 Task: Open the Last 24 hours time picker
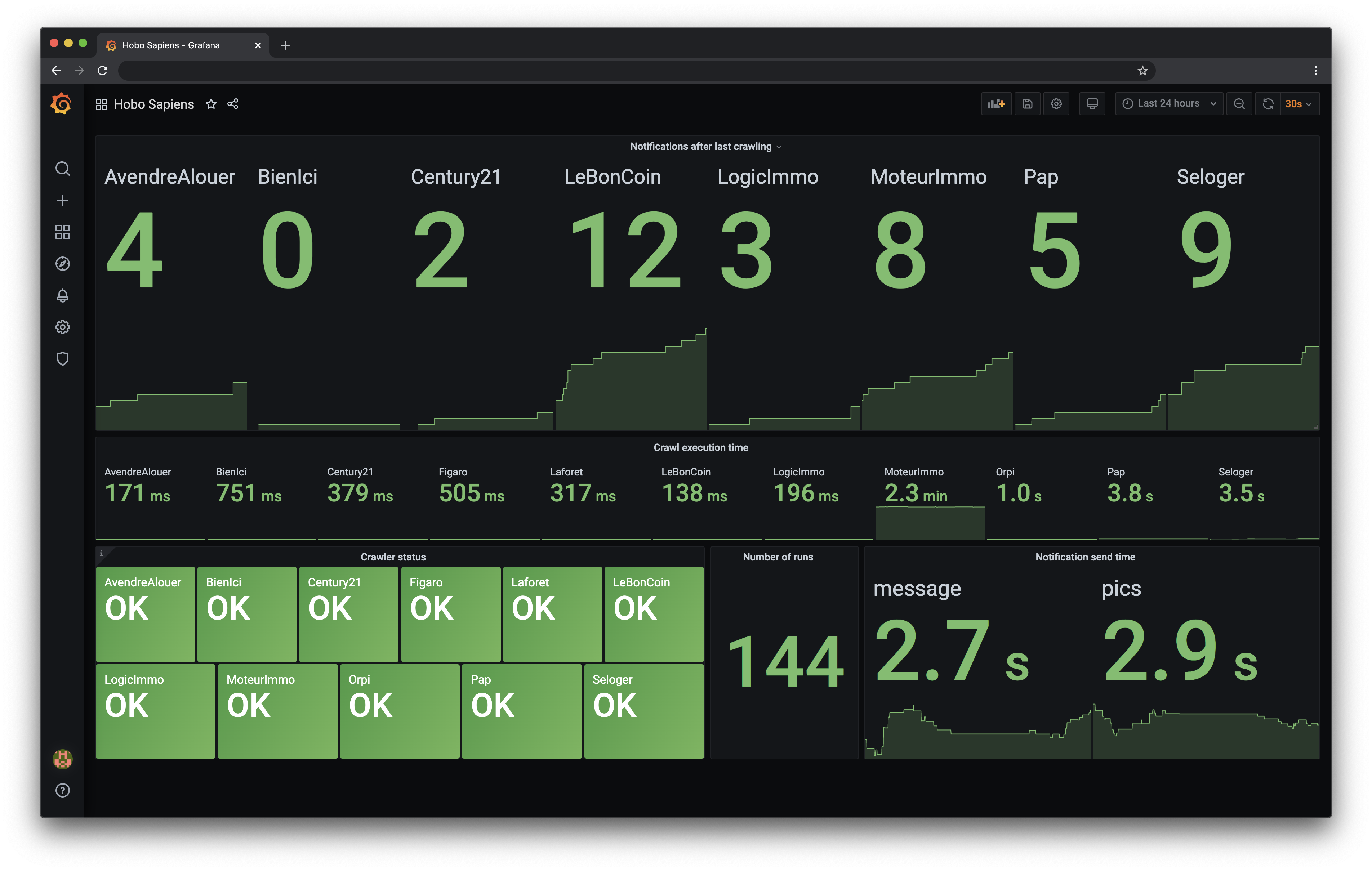[1168, 104]
